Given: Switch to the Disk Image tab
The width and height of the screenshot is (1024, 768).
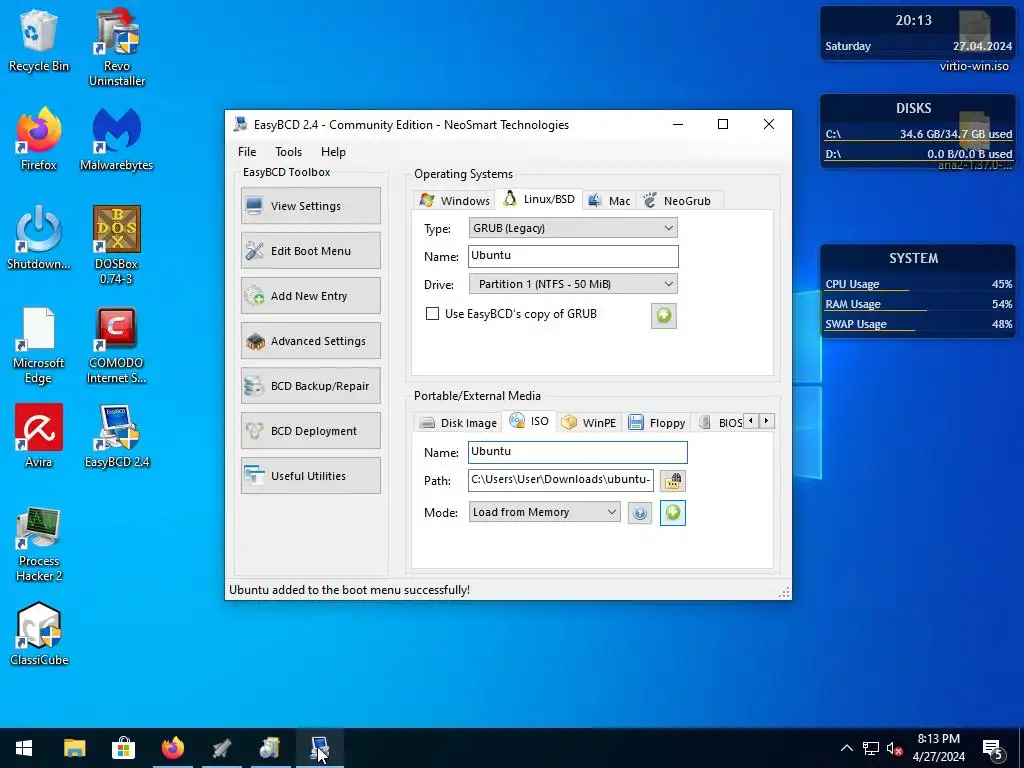Looking at the screenshot, I should coord(458,423).
